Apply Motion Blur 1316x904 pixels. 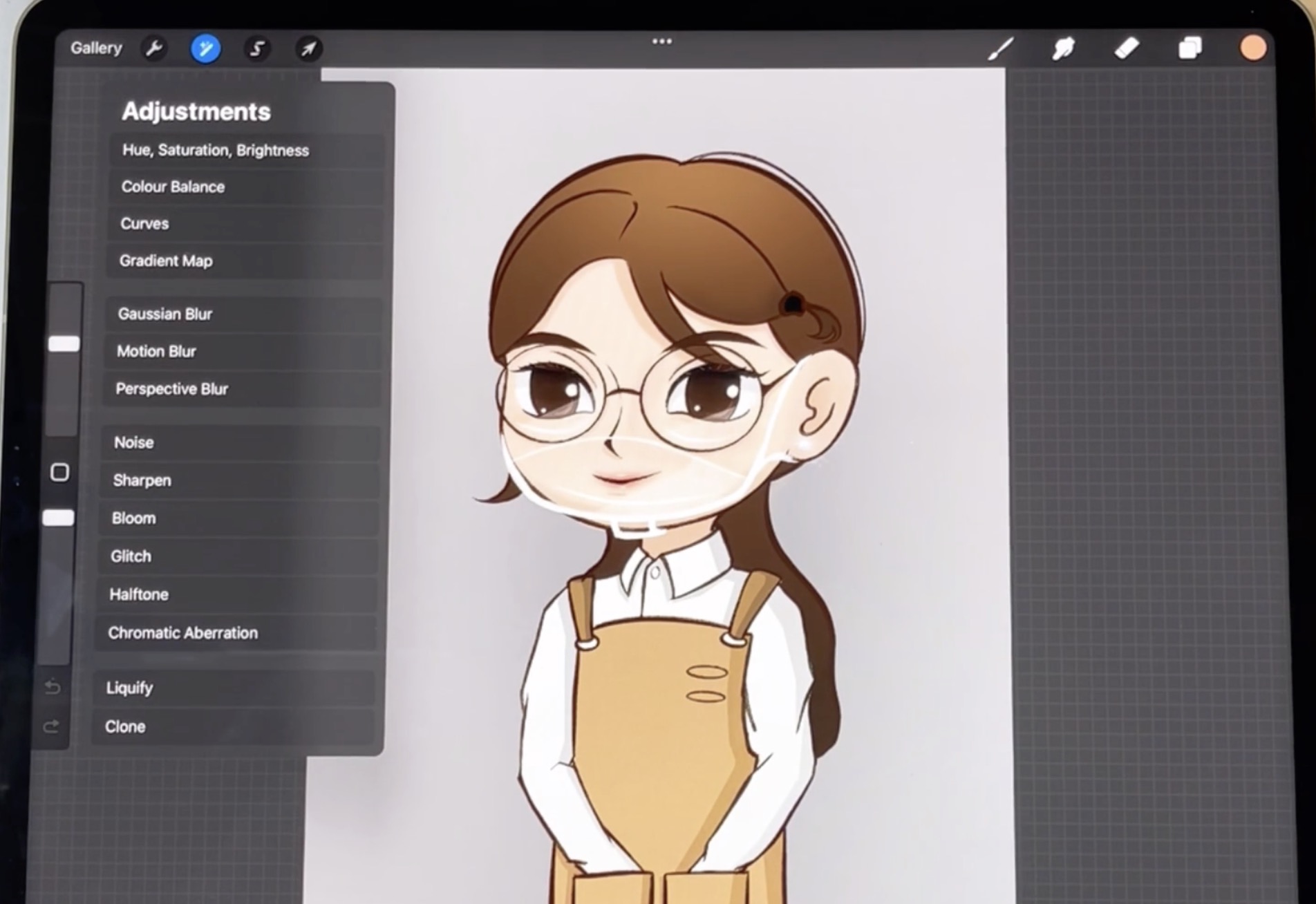(x=242, y=351)
